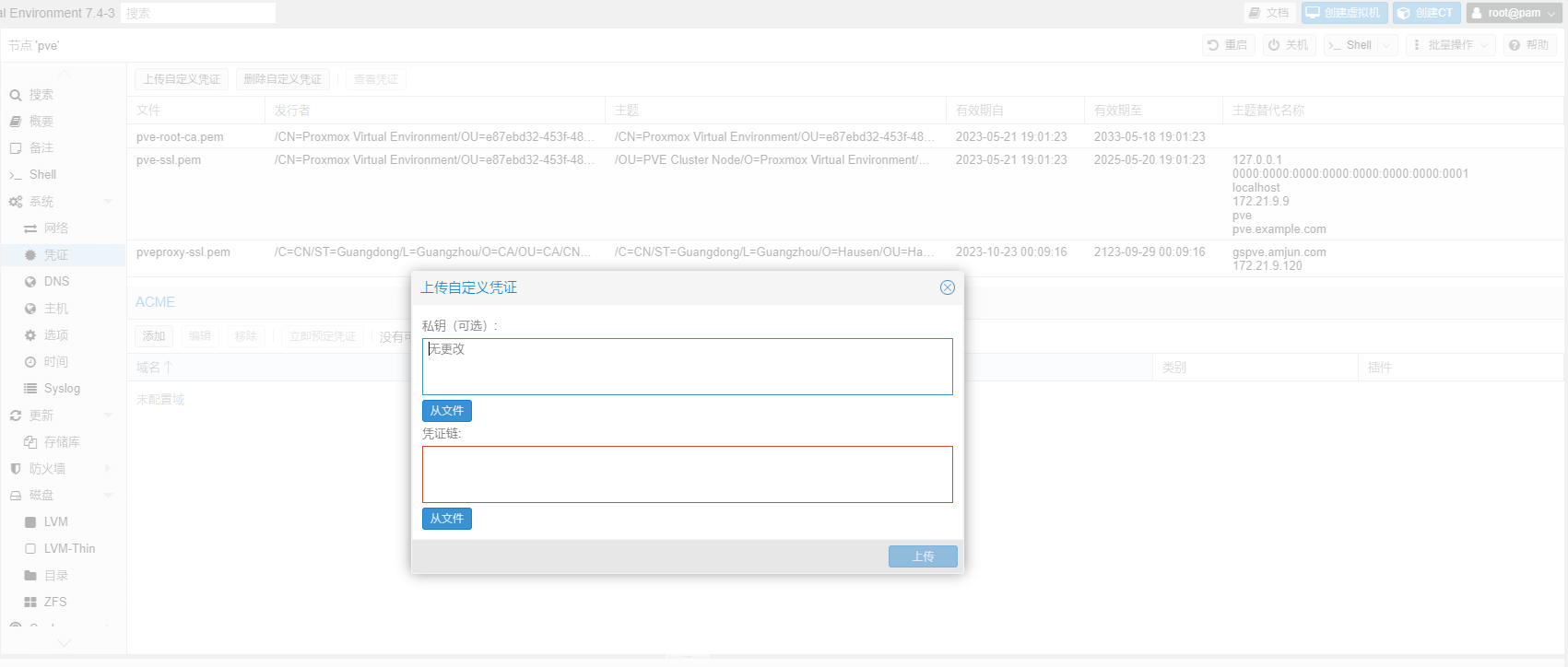Open the 批量操作 bulk actions dropdown
Viewport: 1568px width, 667px height.
click(1450, 45)
